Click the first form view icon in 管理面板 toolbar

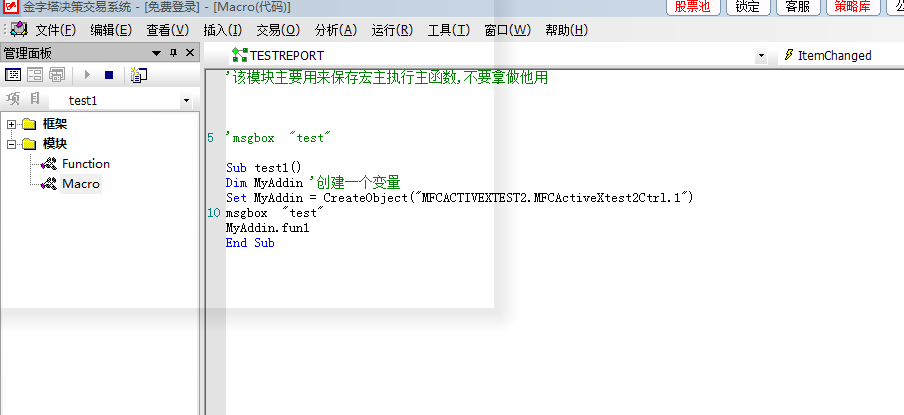coord(13,74)
